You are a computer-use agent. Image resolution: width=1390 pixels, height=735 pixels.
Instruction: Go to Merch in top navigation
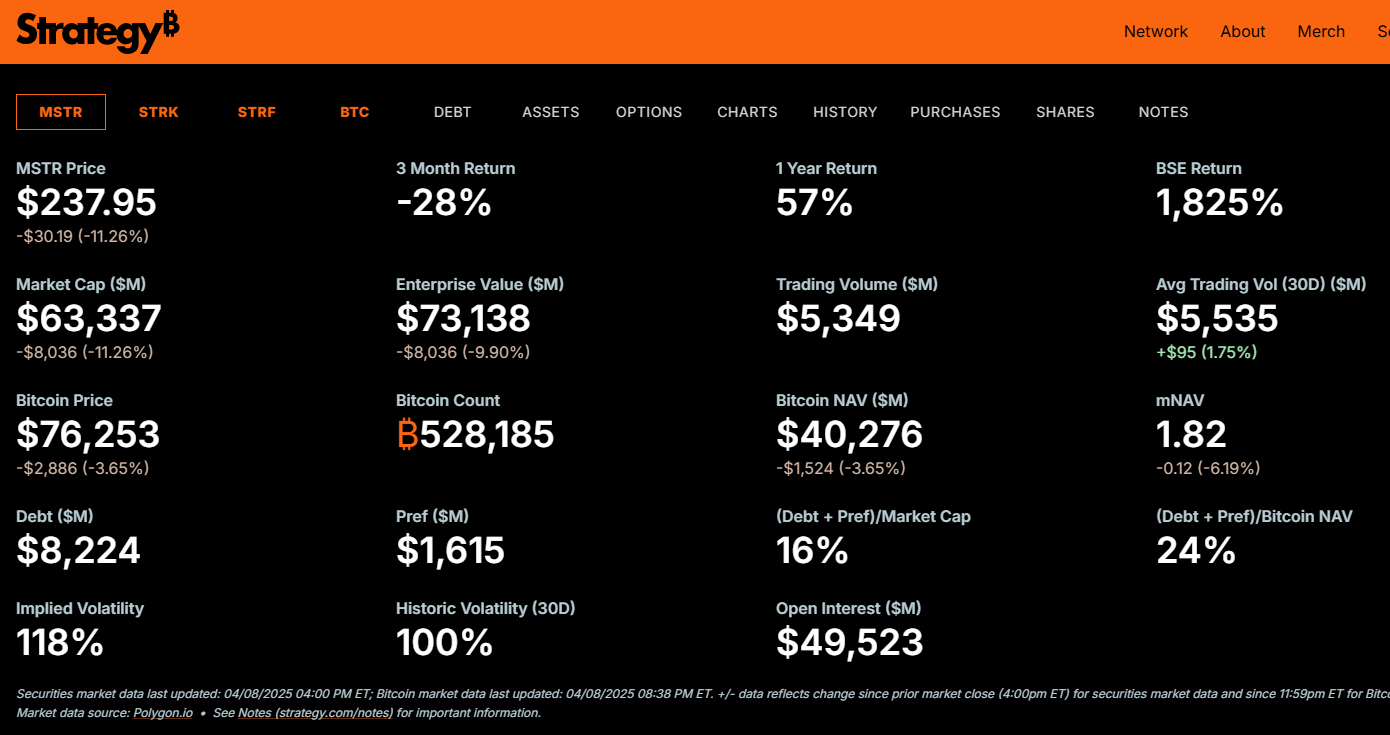click(1321, 32)
